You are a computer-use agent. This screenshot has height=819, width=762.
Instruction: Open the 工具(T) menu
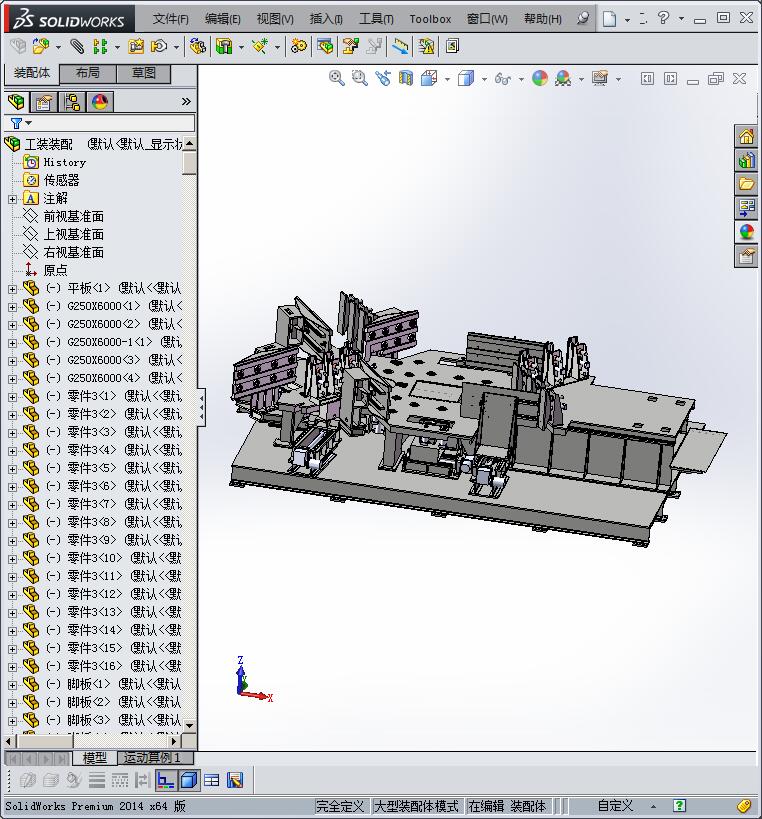click(376, 19)
